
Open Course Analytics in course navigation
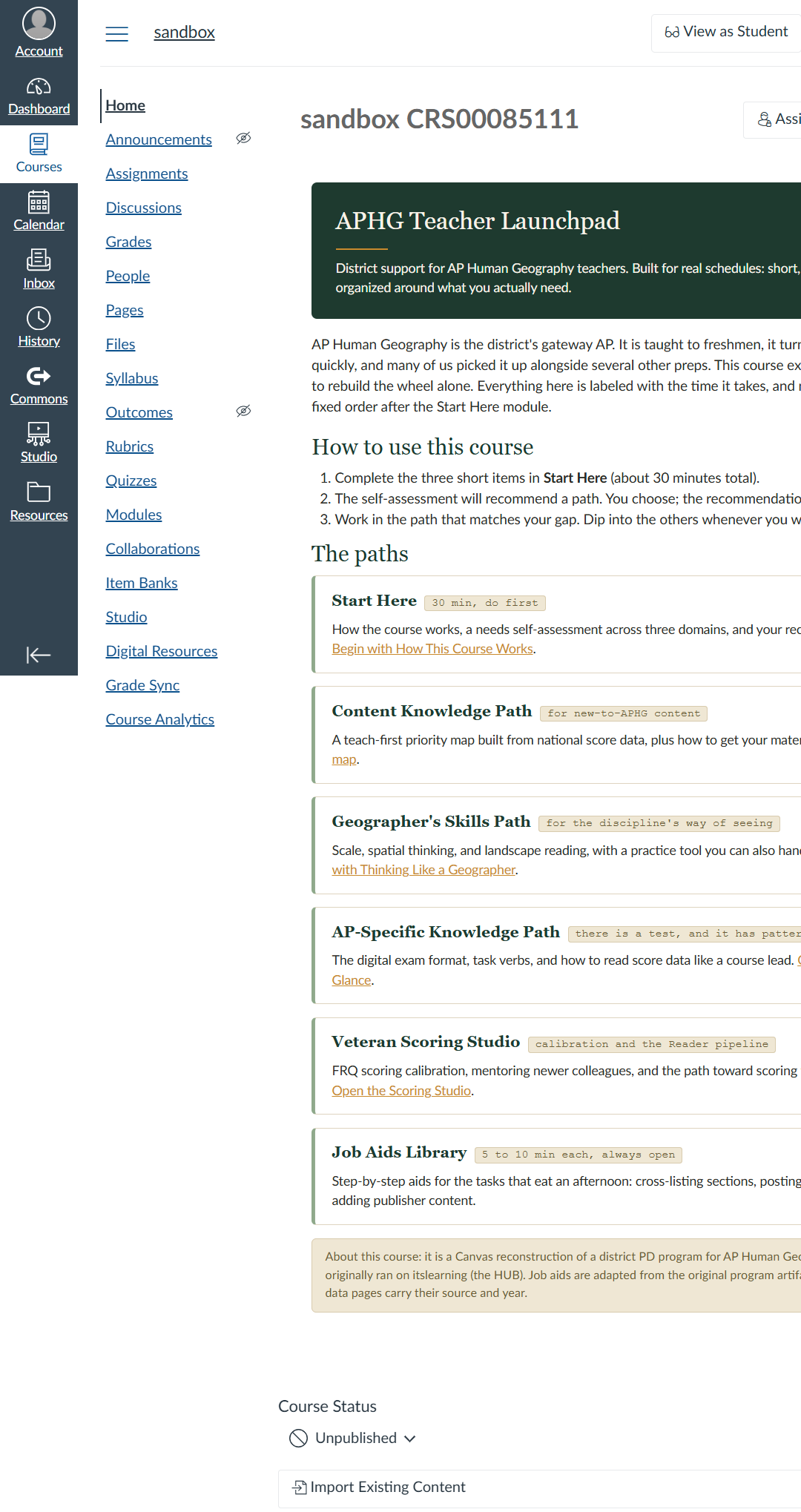click(x=160, y=719)
